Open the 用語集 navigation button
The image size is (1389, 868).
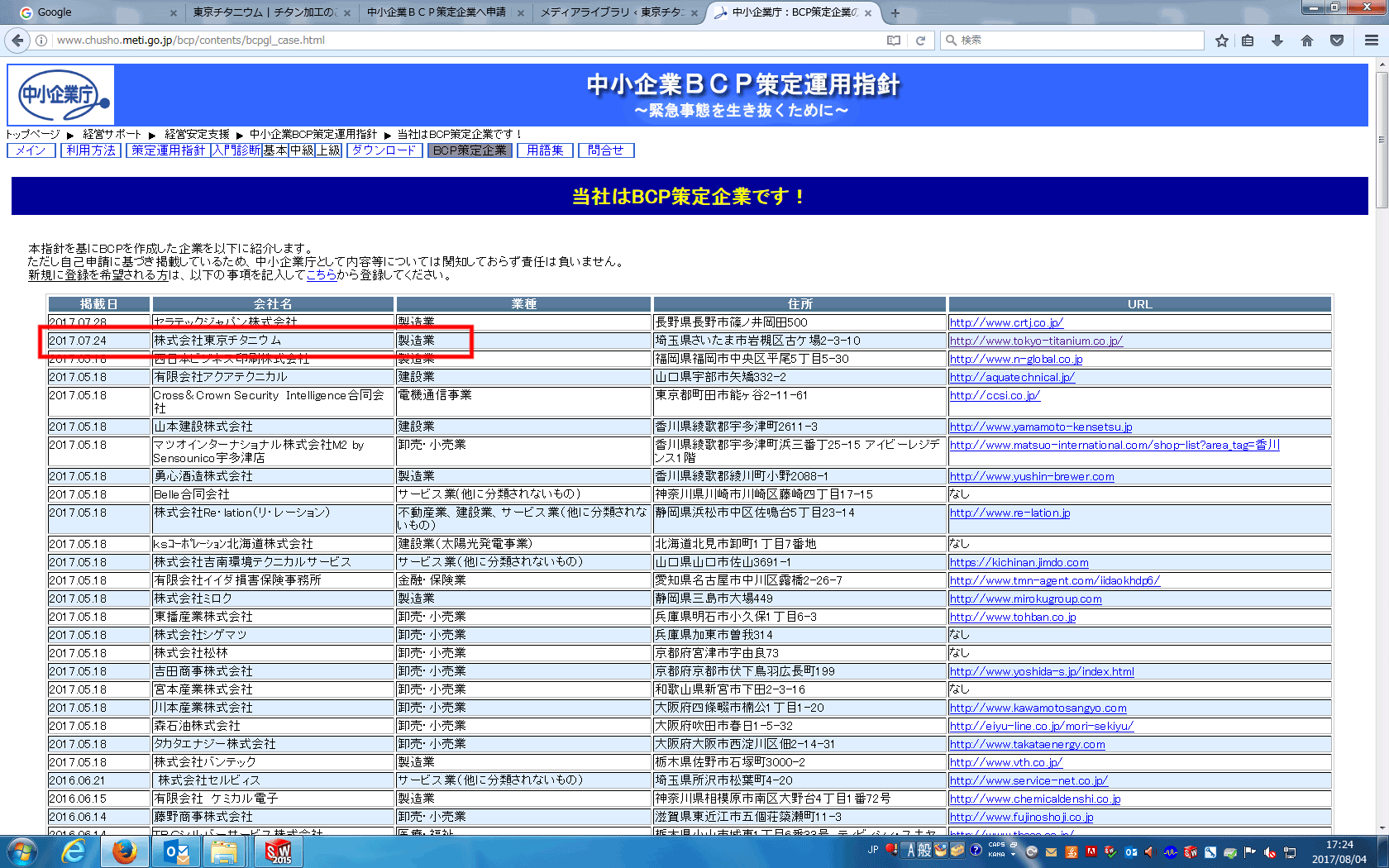pyautogui.click(x=545, y=150)
